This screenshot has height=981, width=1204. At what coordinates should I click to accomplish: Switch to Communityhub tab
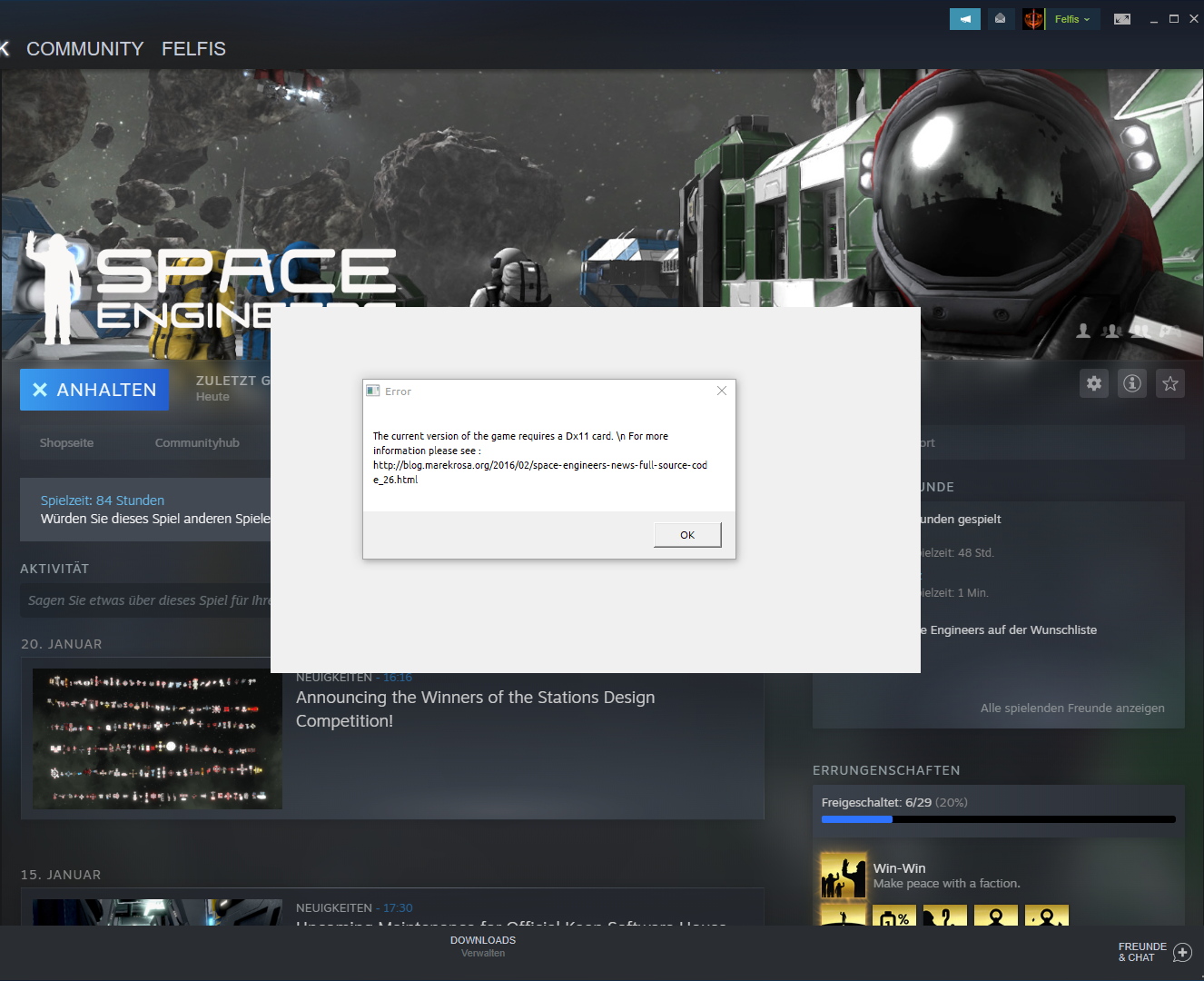point(197,443)
